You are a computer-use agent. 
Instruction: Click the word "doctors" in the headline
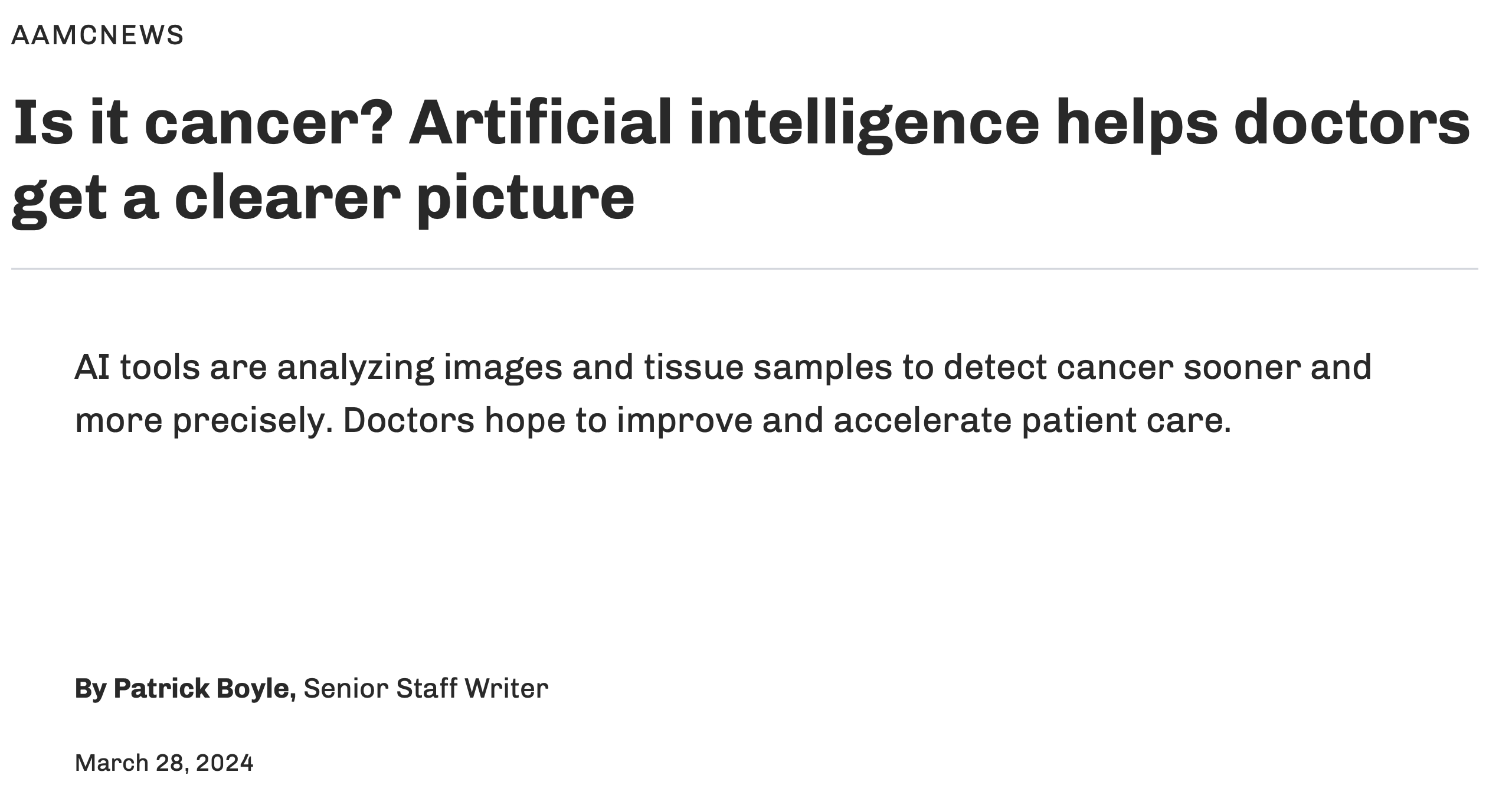click(1352, 123)
